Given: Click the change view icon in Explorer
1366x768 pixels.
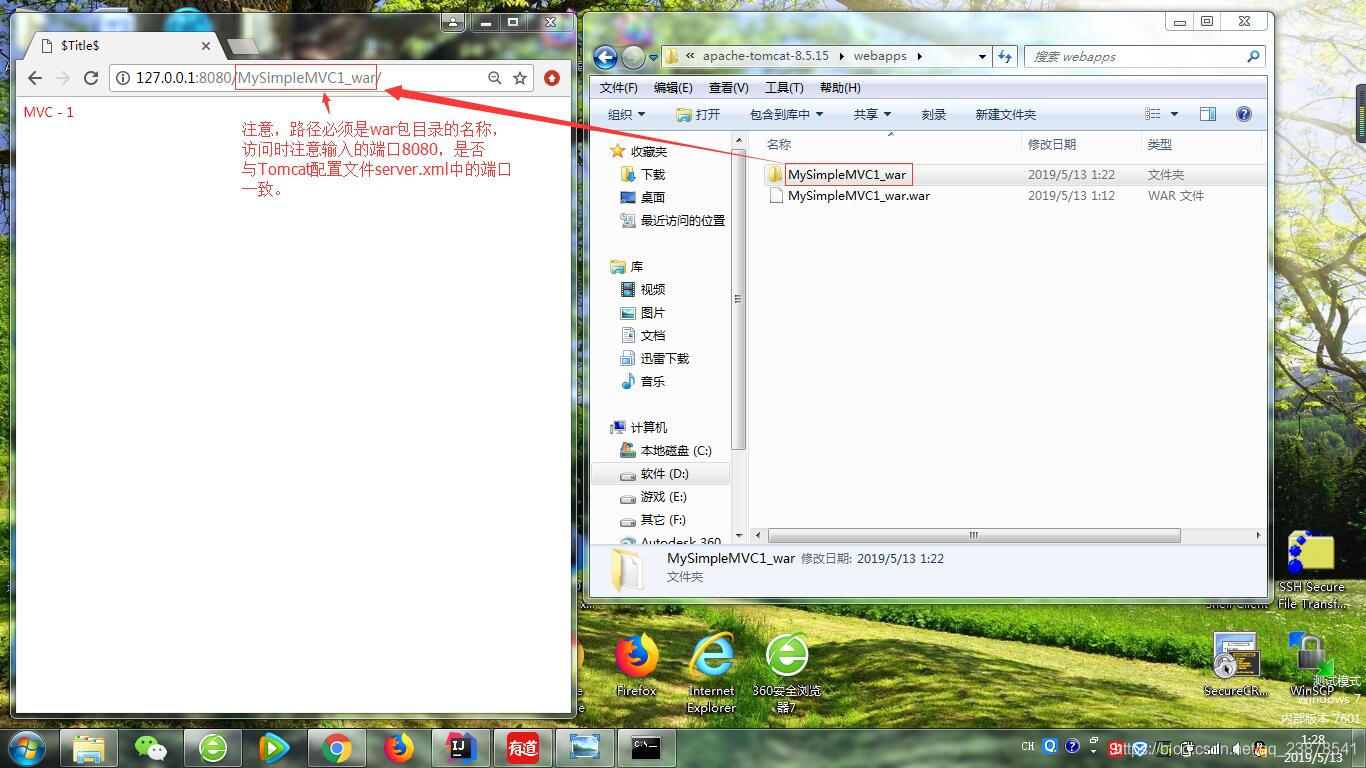Looking at the screenshot, I should point(1153,114).
